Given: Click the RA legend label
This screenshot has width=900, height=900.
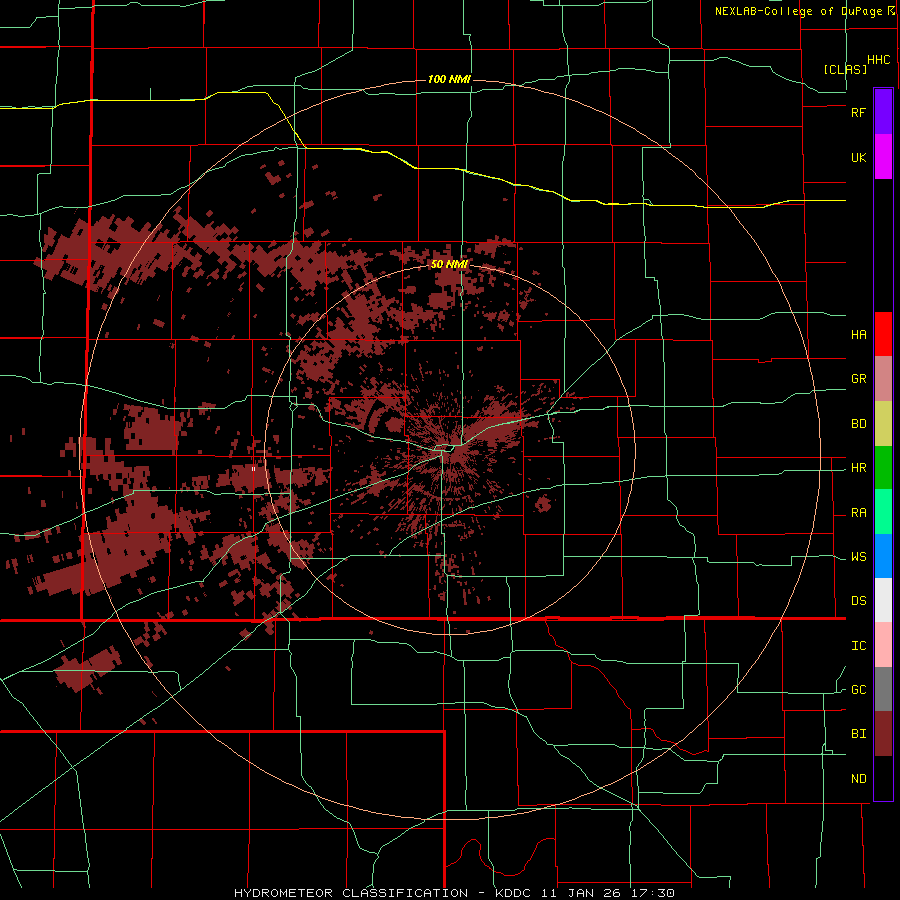Looking at the screenshot, I should pyautogui.click(x=858, y=513).
